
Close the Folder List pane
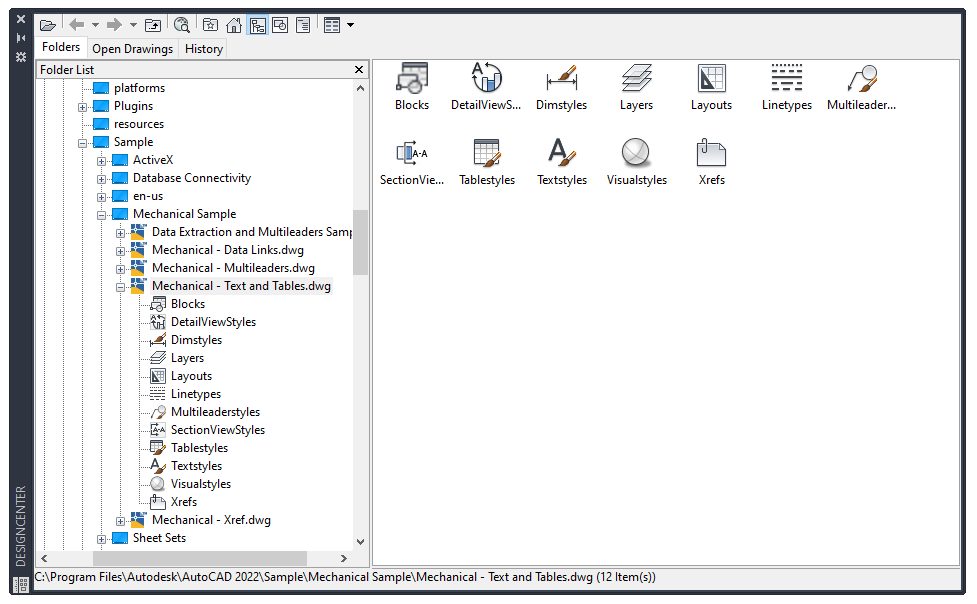359,70
